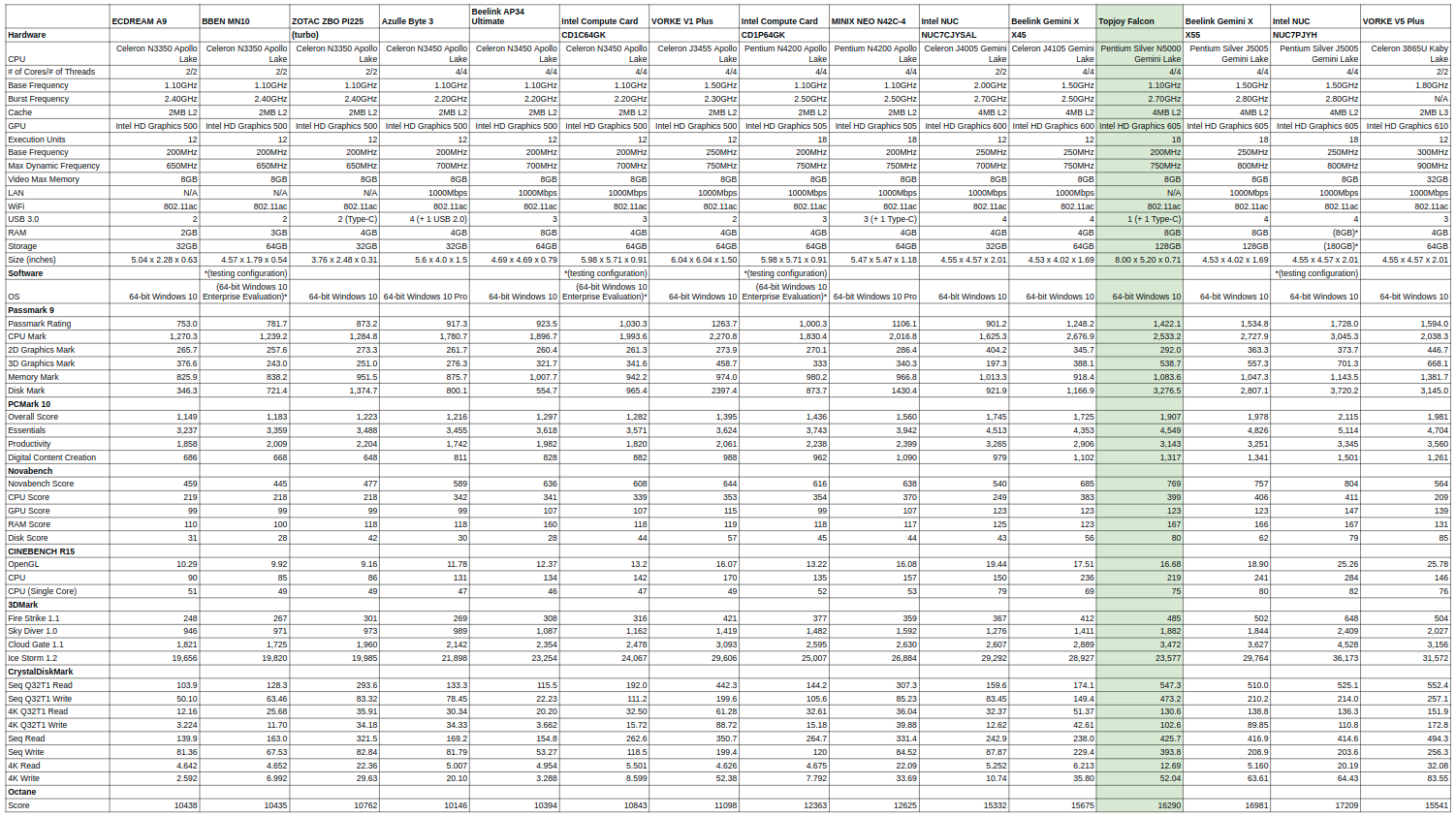
Task: Select the Fire Strike 1.1 row label
Action: (34, 618)
